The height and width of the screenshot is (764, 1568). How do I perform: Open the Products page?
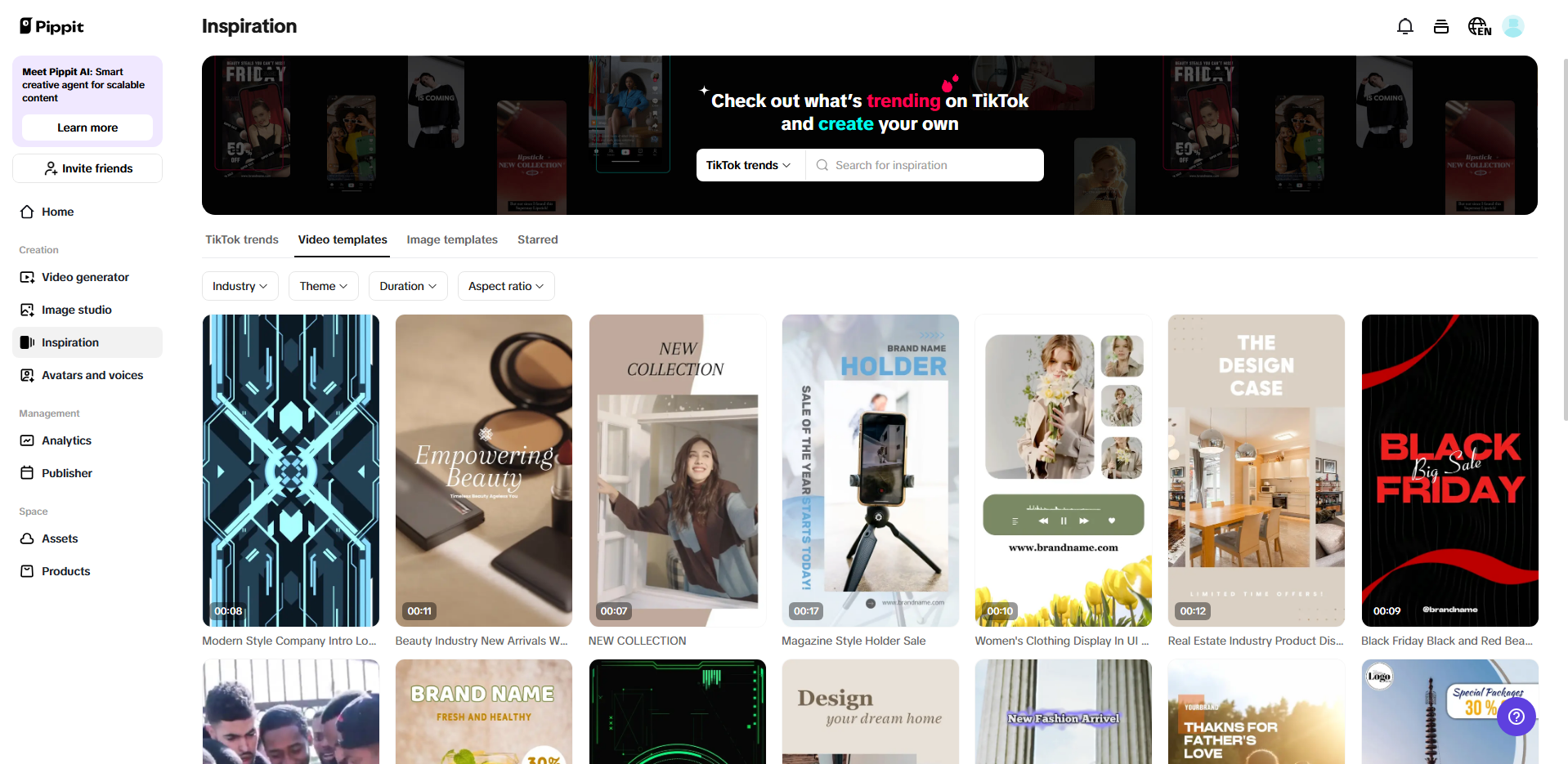coord(87,571)
